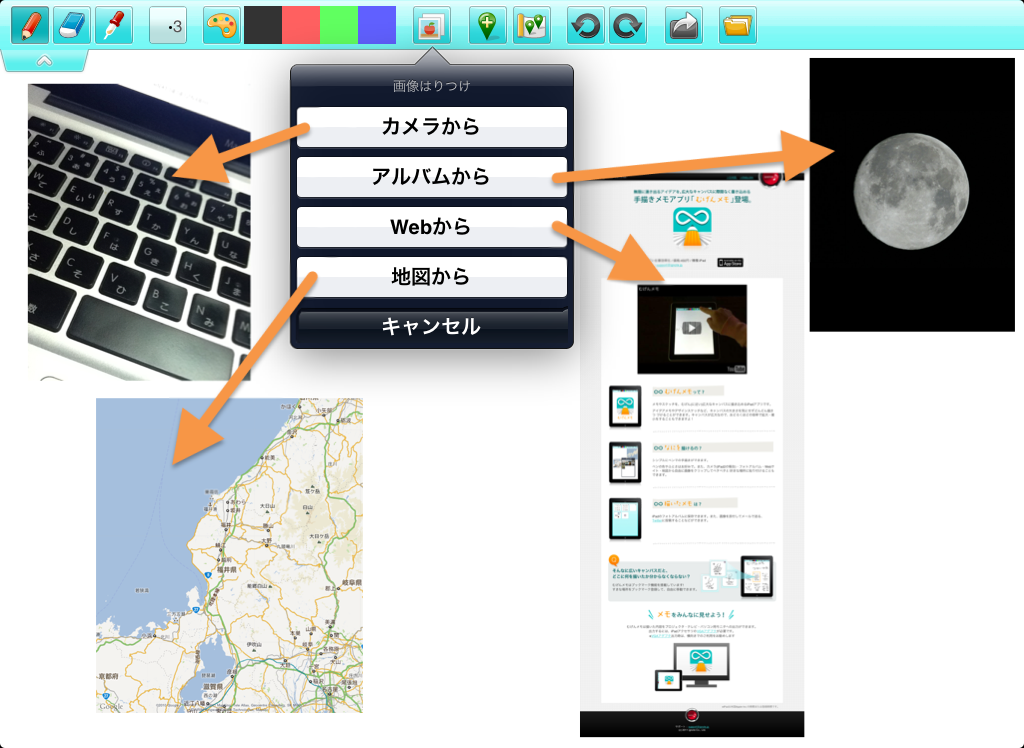Add a location pin with the green plus marker
Image resolution: width=1024 pixels, height=748 pixels.
click(487, 25)
